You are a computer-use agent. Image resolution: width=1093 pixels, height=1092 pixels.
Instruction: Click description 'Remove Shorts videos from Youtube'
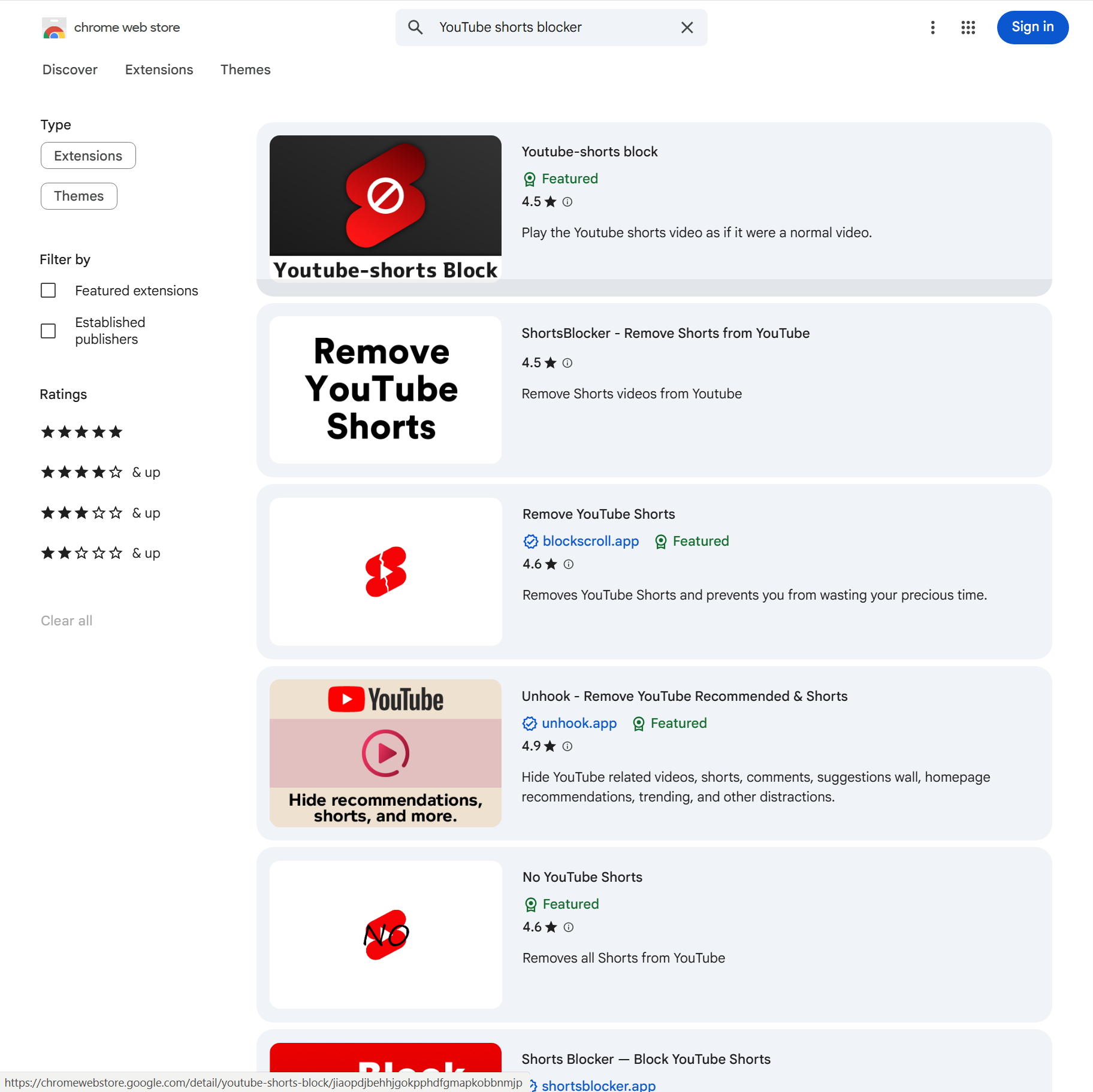coord(632,394)
